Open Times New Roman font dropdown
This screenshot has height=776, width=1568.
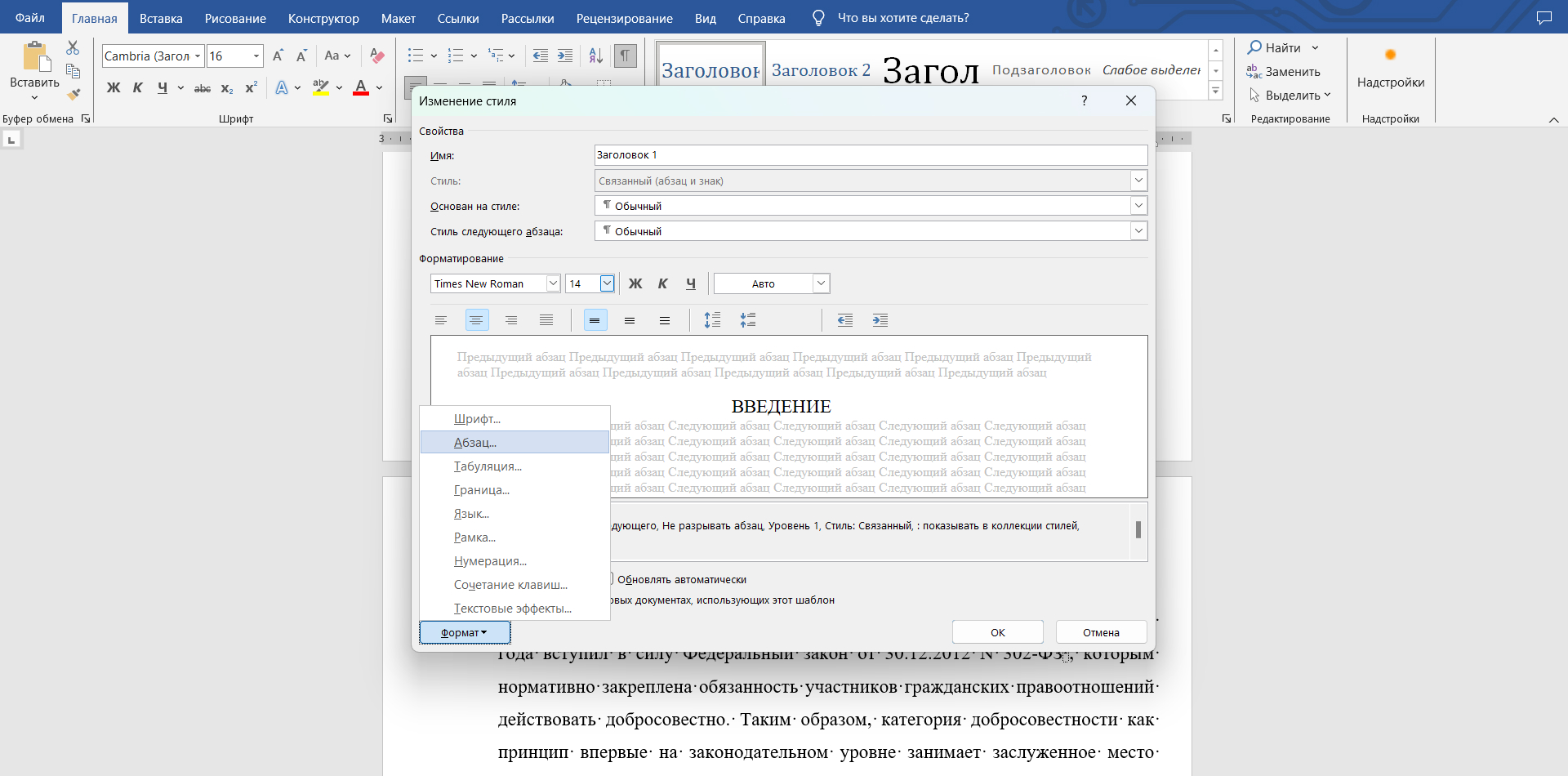tap(553, 283)
